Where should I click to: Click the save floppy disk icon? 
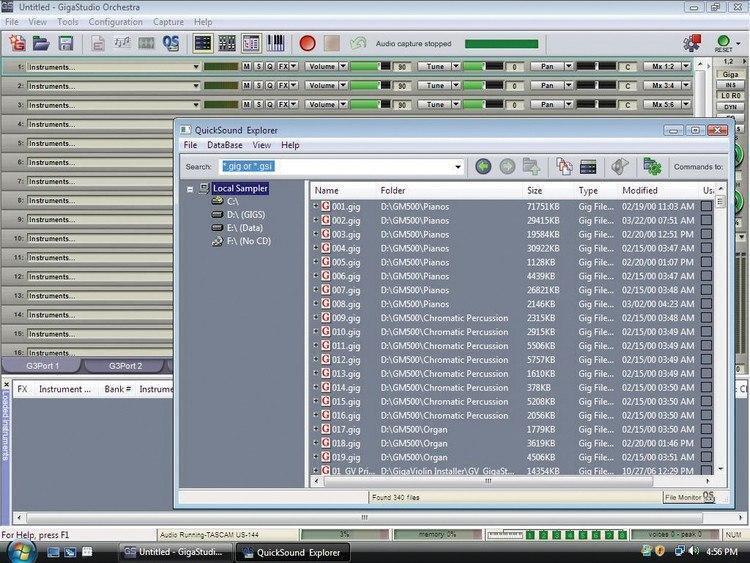[x=66, y=44]
